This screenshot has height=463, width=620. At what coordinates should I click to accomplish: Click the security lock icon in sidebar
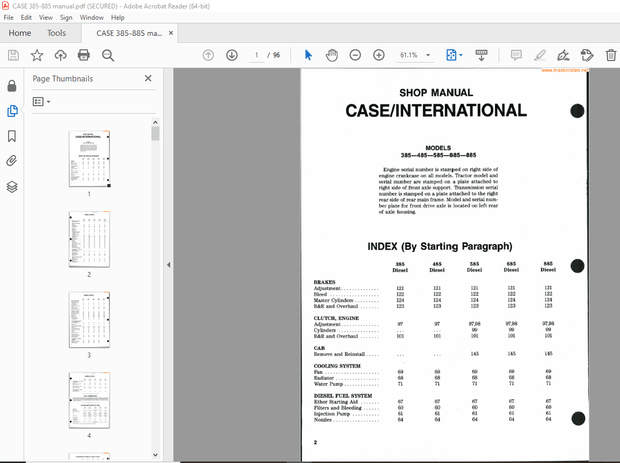click(12, 85)
